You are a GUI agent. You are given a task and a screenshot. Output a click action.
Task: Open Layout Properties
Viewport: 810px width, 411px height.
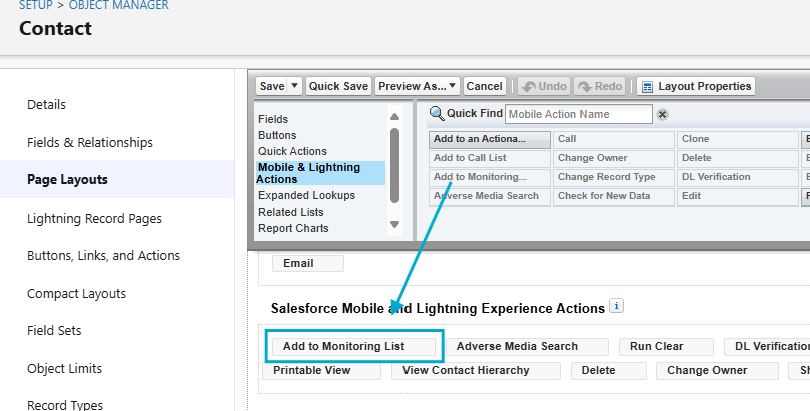pyautogui.click(x=696, y=86)
